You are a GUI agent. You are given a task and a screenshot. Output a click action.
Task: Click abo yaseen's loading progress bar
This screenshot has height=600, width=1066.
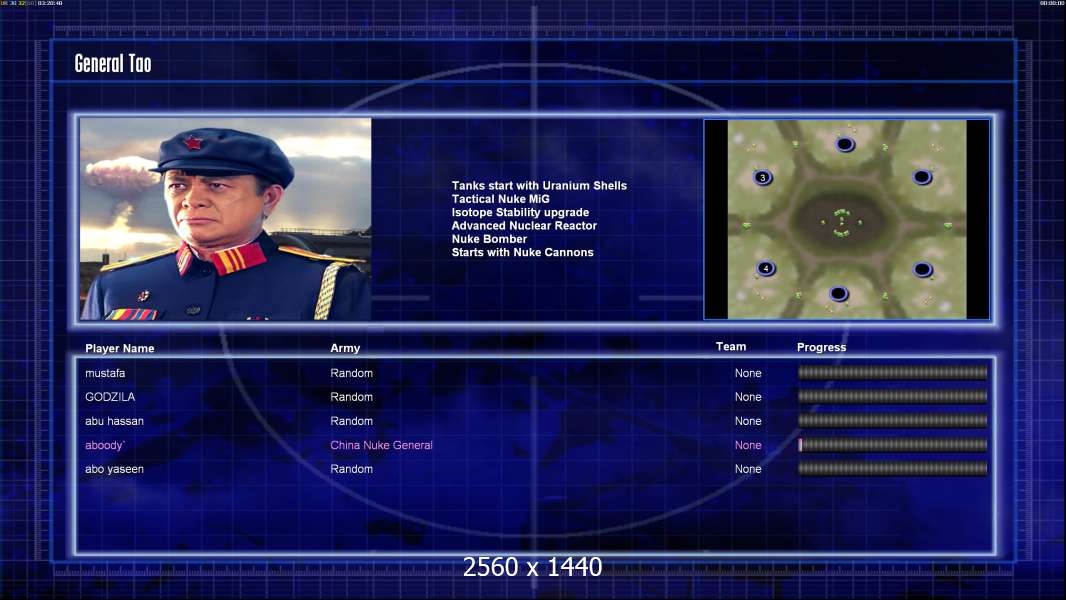[x=893, y=469]
